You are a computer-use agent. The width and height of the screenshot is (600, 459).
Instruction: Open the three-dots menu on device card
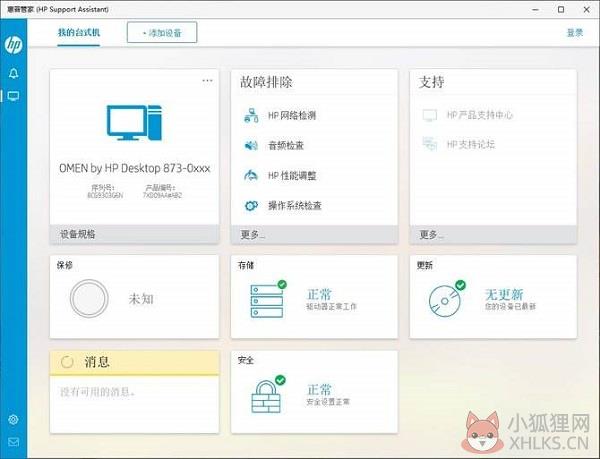[x=207, y=80]
